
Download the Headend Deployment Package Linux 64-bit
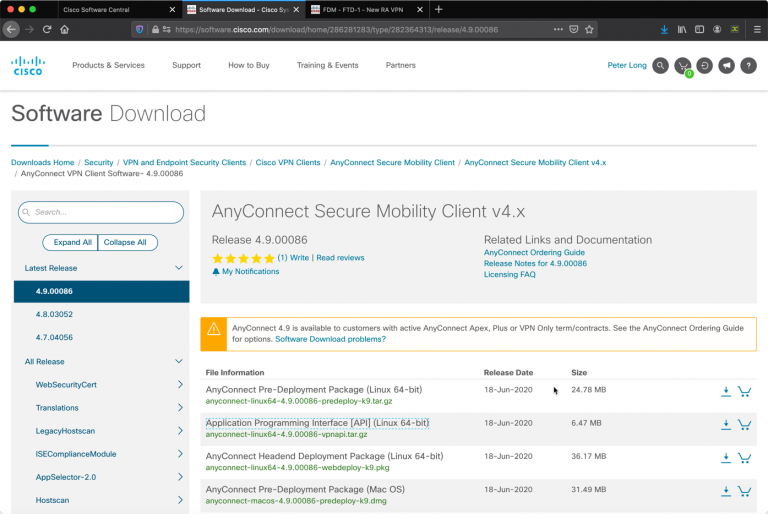point(726,458)
